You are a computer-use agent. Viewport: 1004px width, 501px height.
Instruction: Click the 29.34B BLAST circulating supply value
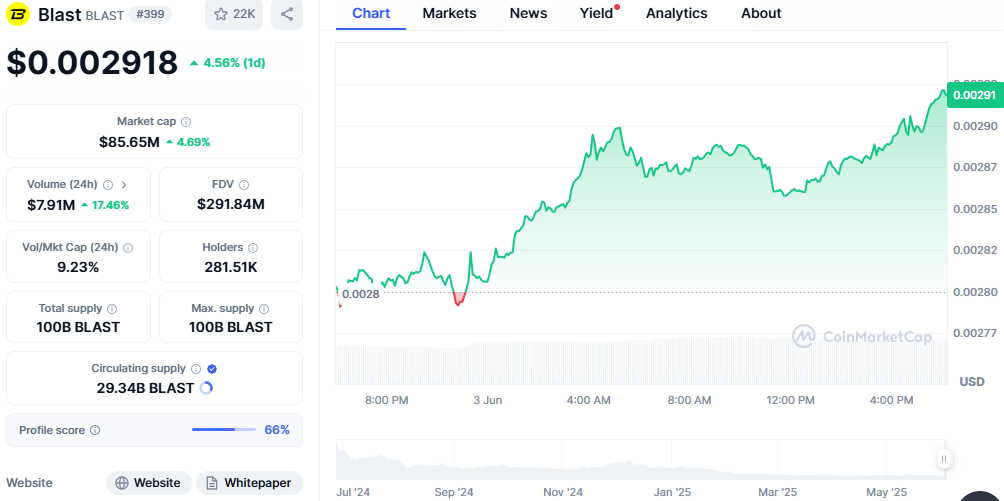tap(145, 388)
